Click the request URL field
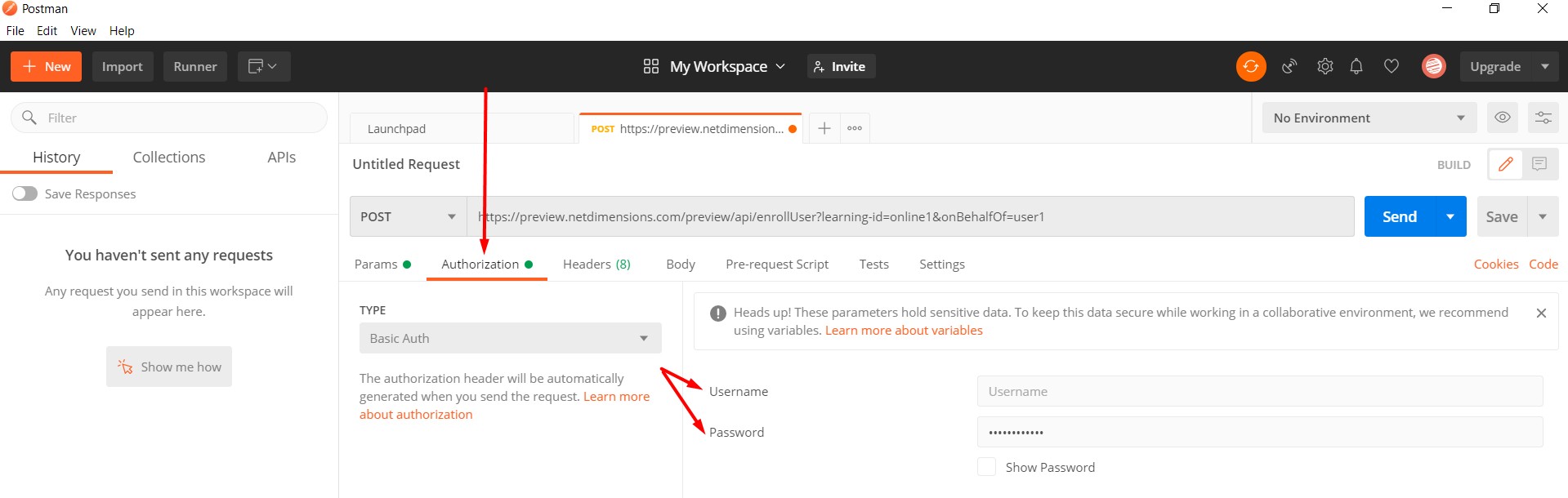This screenshot has width=1568, height=498. point(910,216)
